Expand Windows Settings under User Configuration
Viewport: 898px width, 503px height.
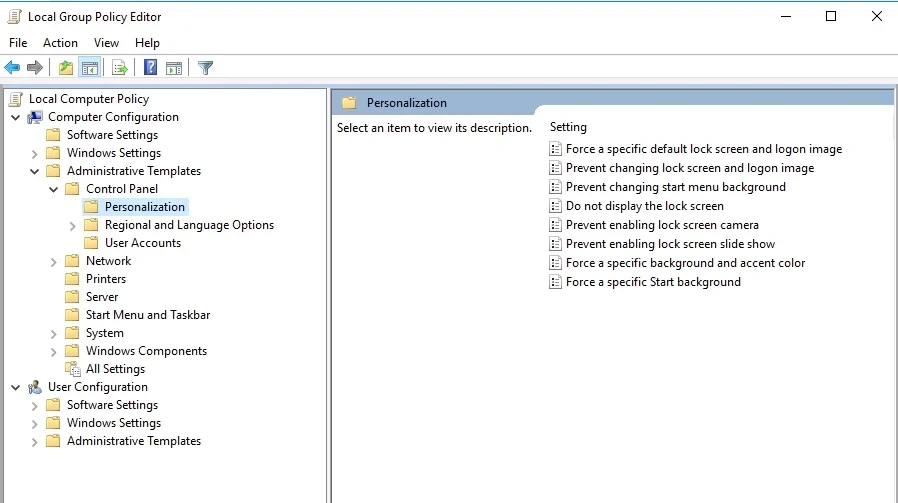click(34, 424)
